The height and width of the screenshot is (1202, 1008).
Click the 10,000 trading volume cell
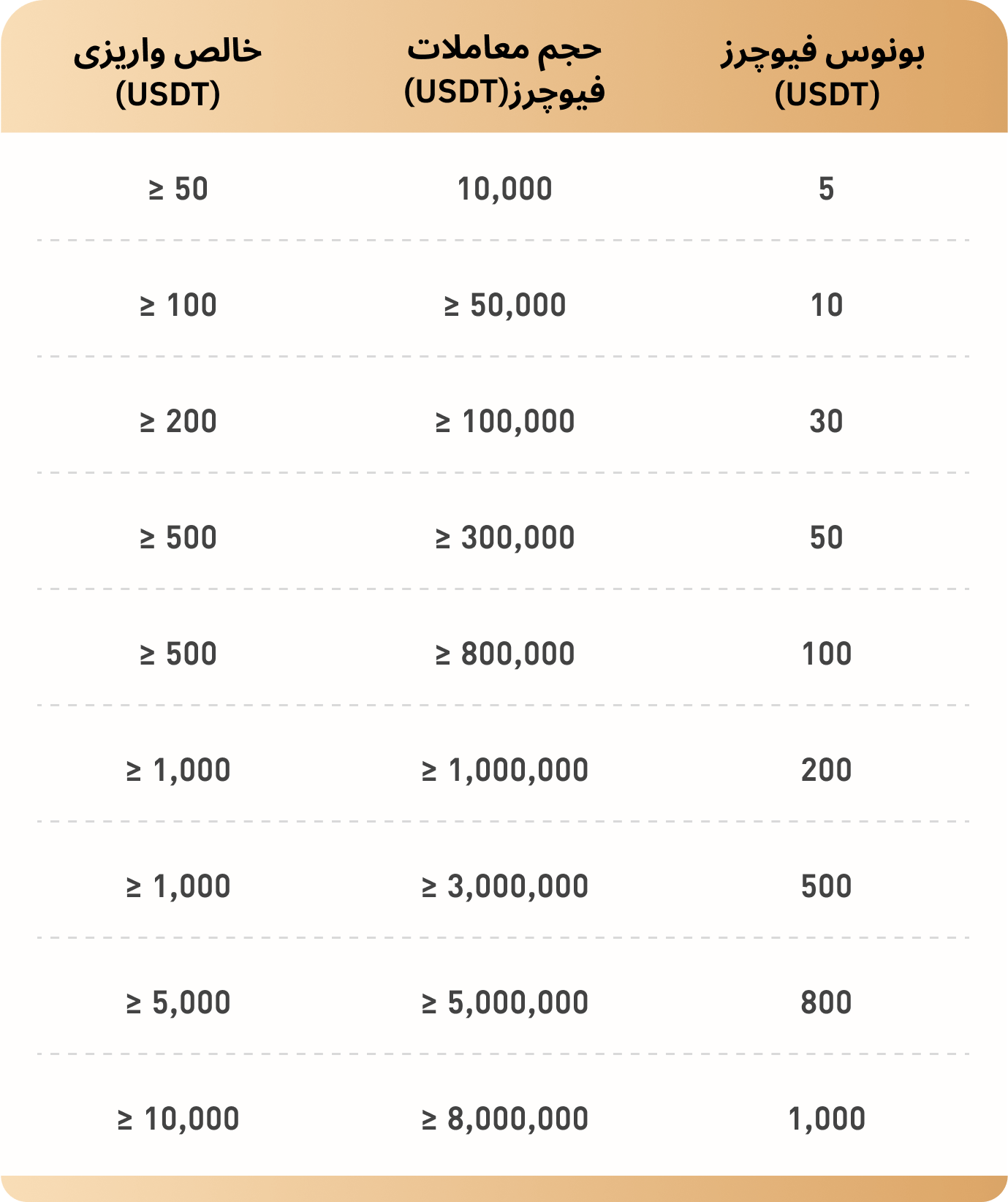point(504,189)
